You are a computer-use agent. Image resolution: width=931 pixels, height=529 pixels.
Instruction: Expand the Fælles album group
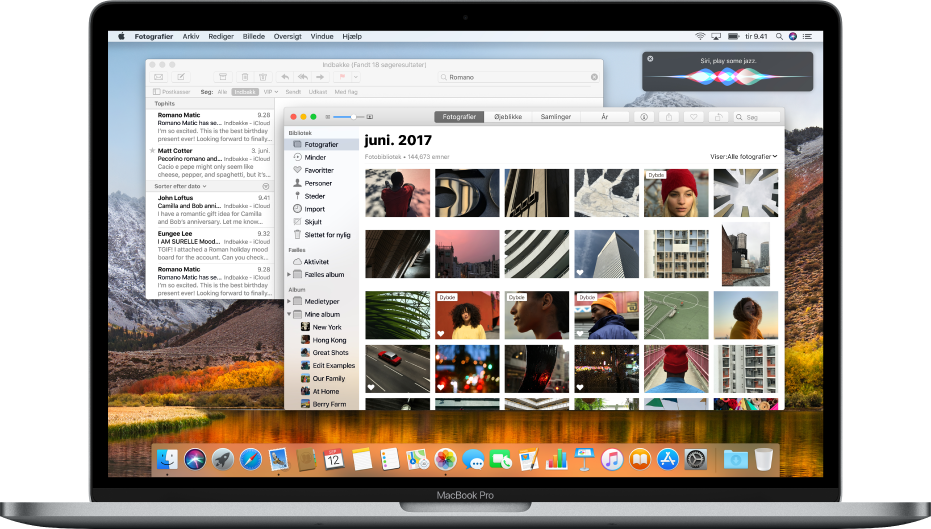point(289,274)
